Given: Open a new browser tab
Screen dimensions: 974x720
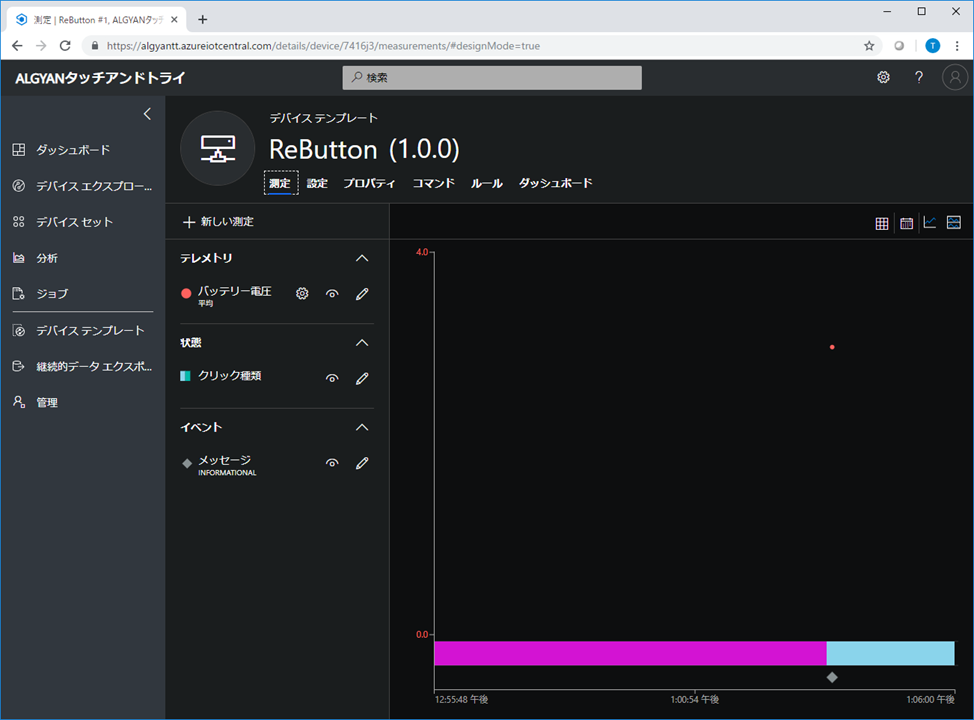Looking at the screenshot, I should pyautogui.click(x=203, y=19).
